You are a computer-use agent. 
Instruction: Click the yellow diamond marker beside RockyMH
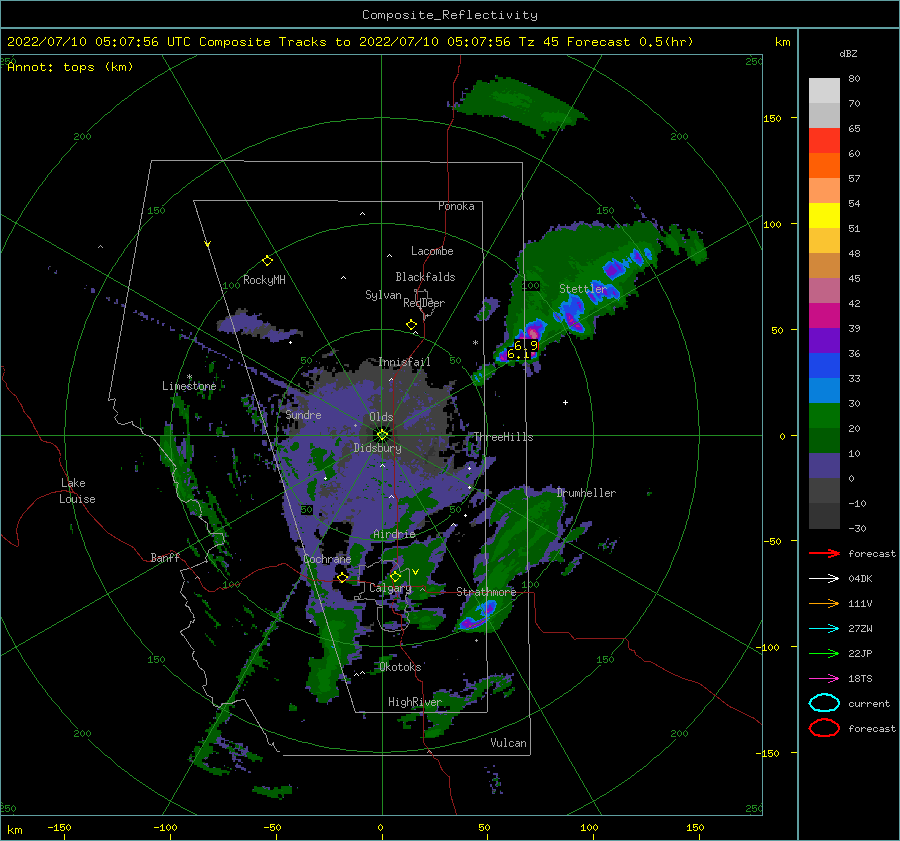pos(267,261)
